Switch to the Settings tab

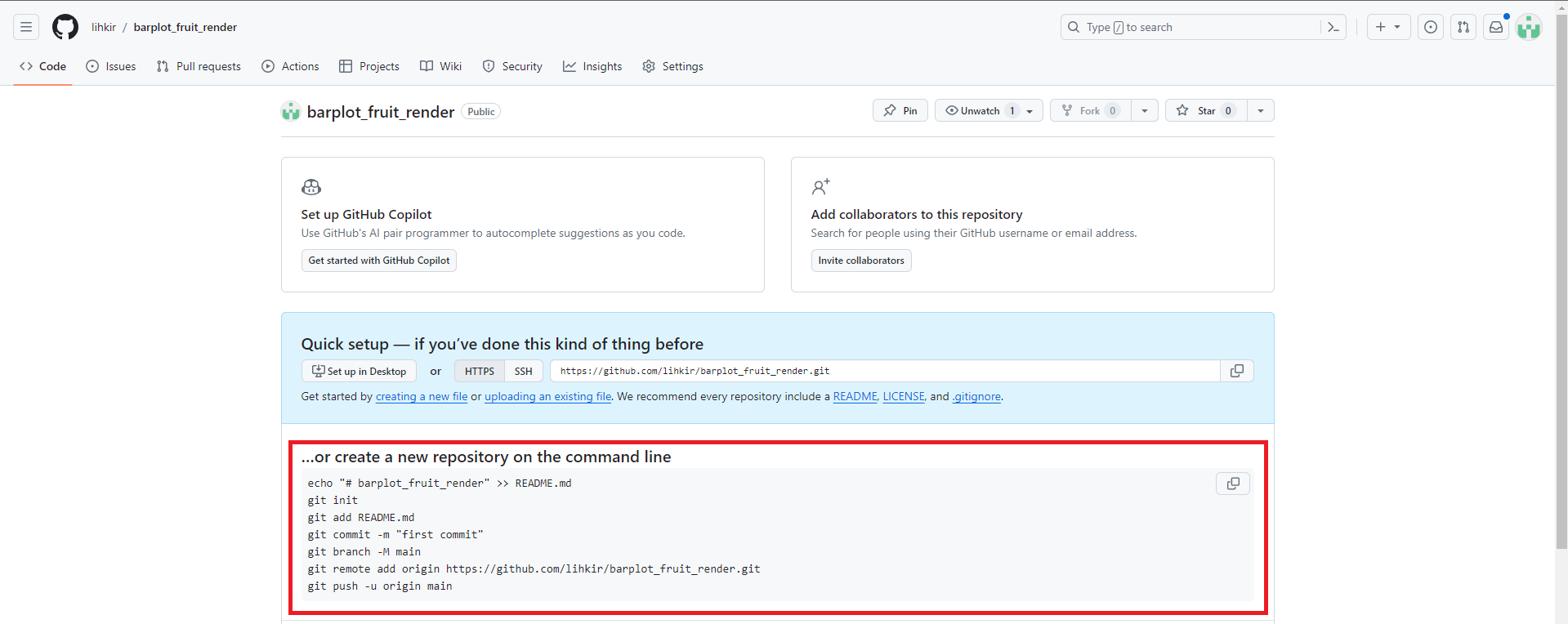click(x=672, y=66)
